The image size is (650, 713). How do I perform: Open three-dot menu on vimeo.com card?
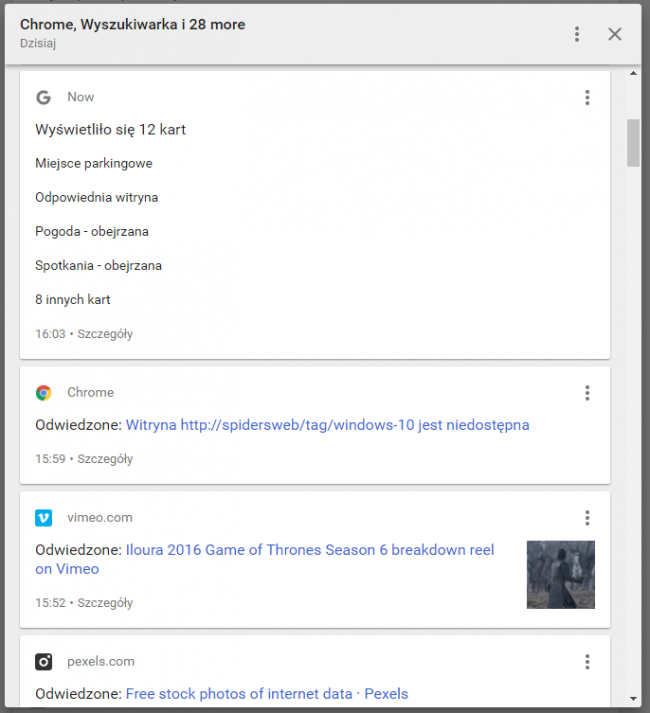tap(587, 518)
